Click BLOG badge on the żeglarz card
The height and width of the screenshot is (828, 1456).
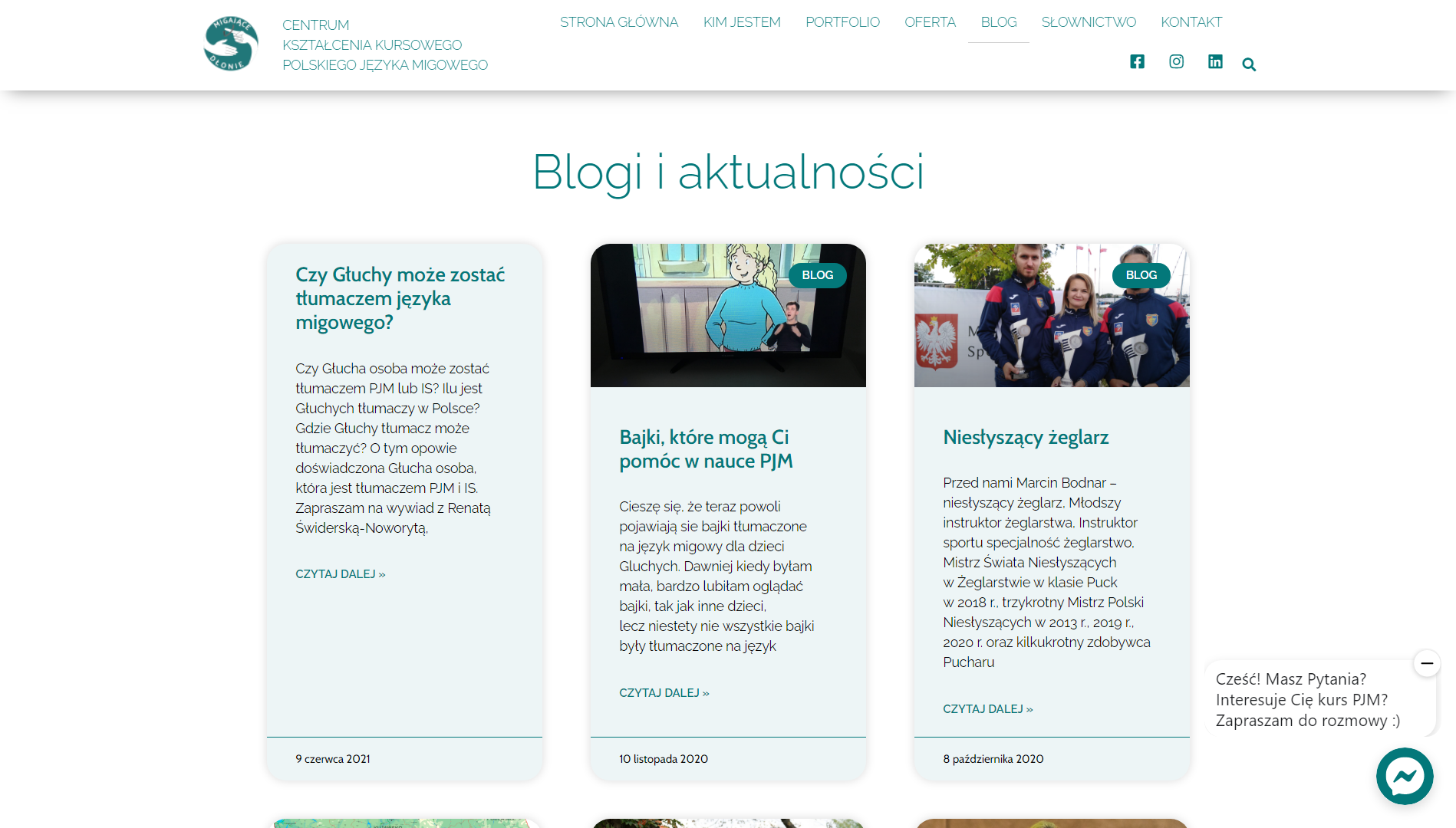(1141, 275)
